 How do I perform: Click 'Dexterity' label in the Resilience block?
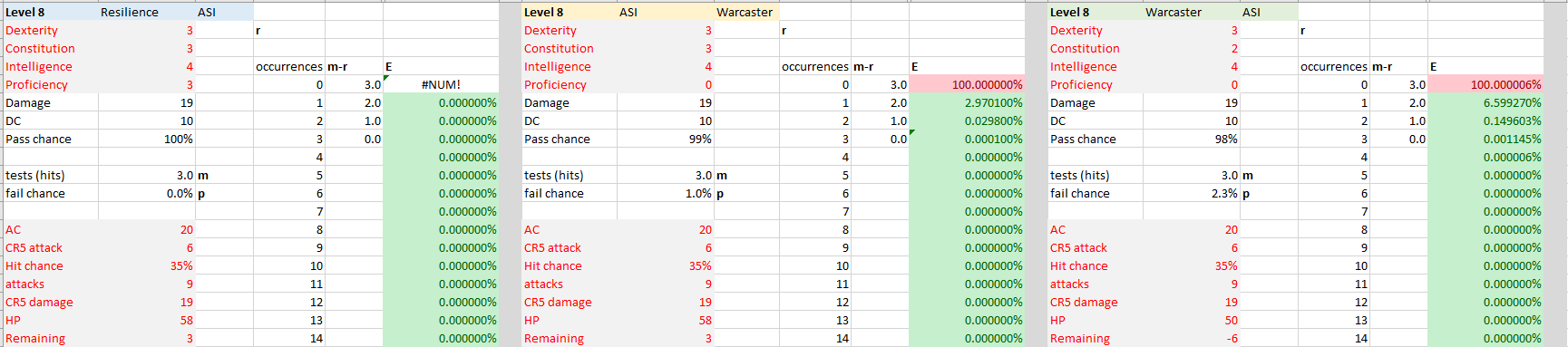pos(32,30)
